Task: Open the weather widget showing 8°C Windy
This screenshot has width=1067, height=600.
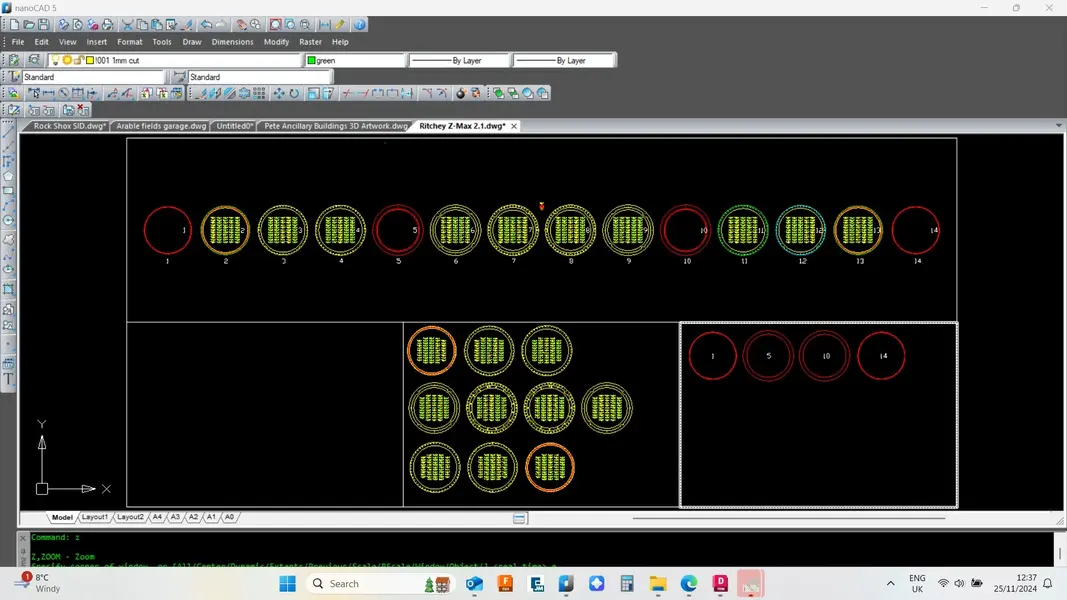Action: point(38,584)
